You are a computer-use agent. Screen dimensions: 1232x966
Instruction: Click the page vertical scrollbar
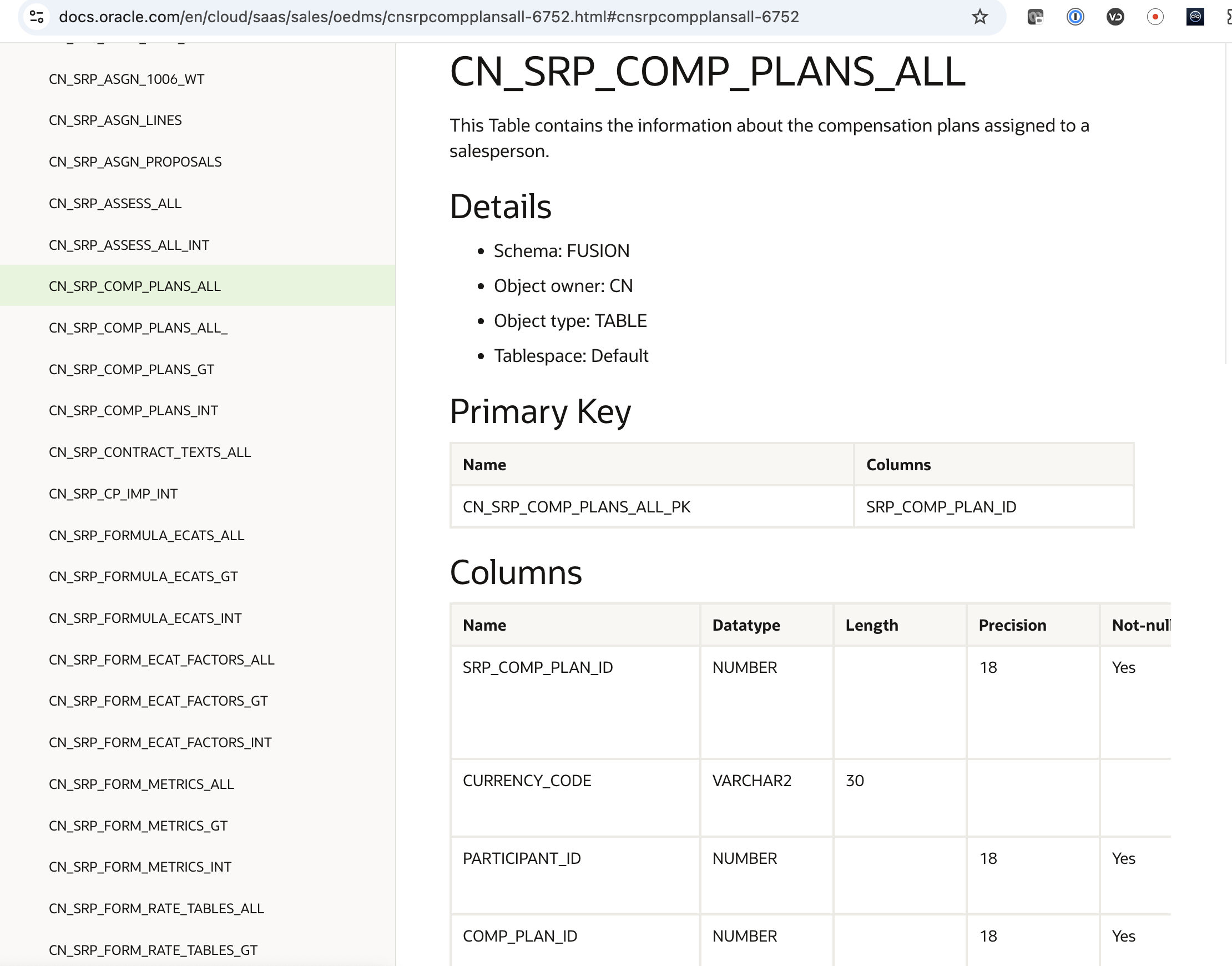click(x=1227, y=204)
